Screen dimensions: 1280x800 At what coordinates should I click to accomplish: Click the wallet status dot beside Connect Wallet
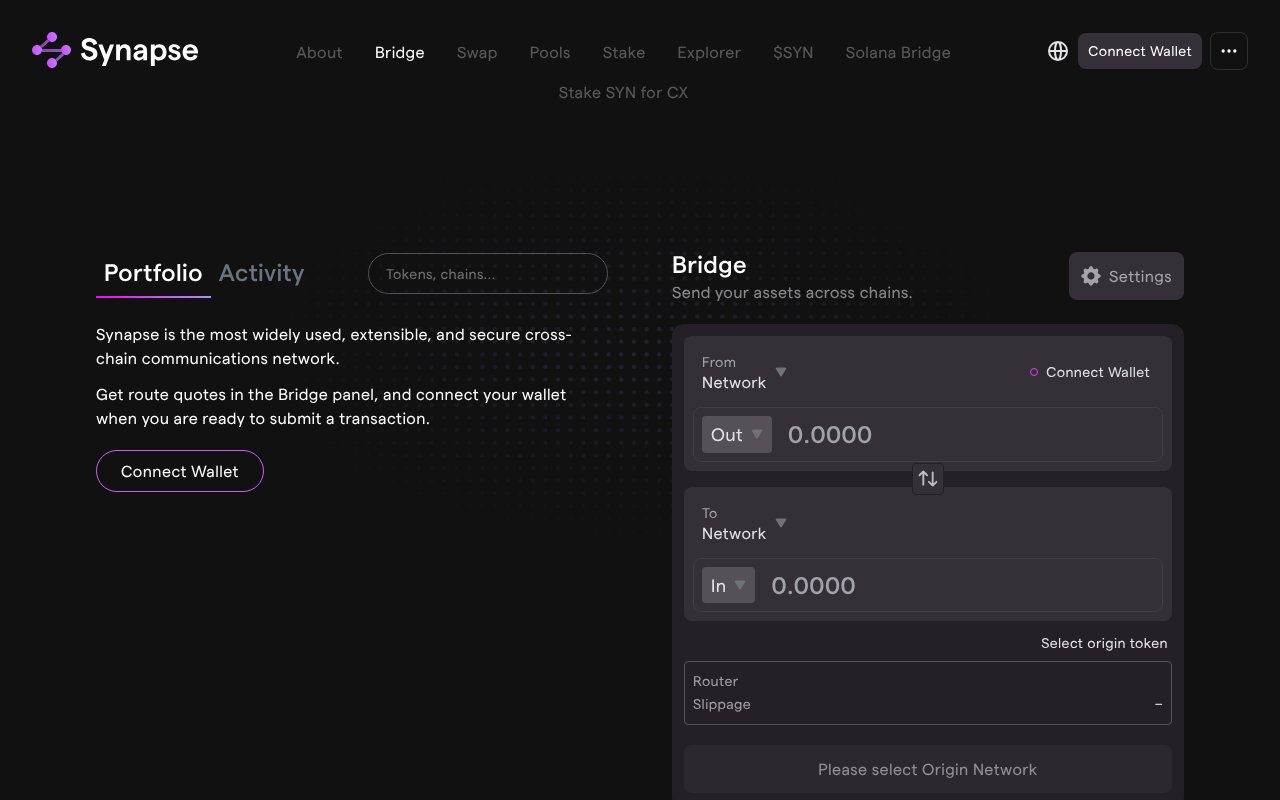[1033, 372]
